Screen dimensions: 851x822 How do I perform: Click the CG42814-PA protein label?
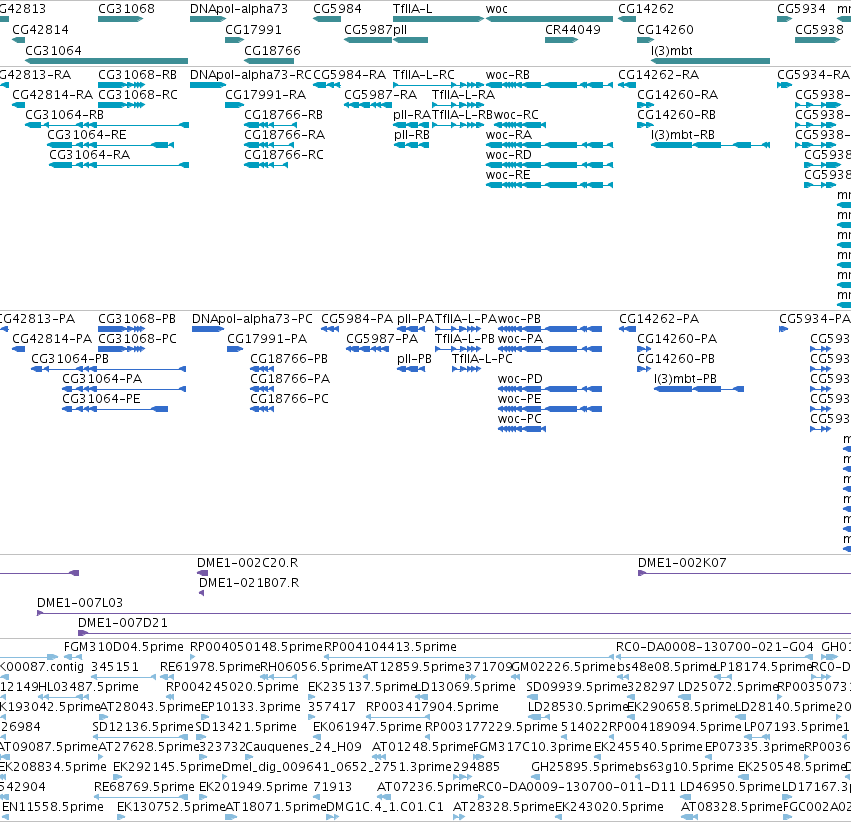[x=52, y=339]
